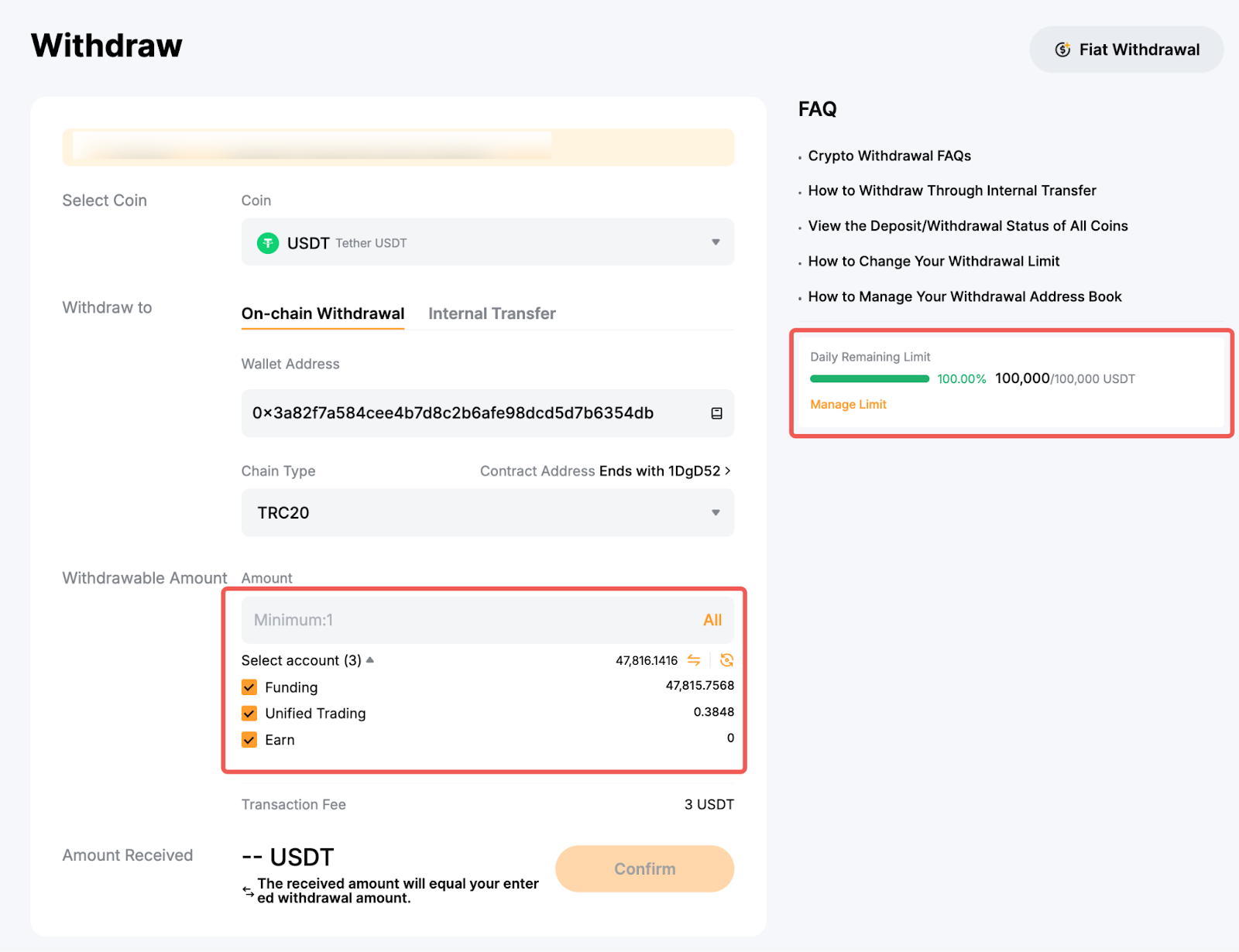Click the Daily Remaining Limit progress bar
The image size is (1239, 952).
[869, 378]
